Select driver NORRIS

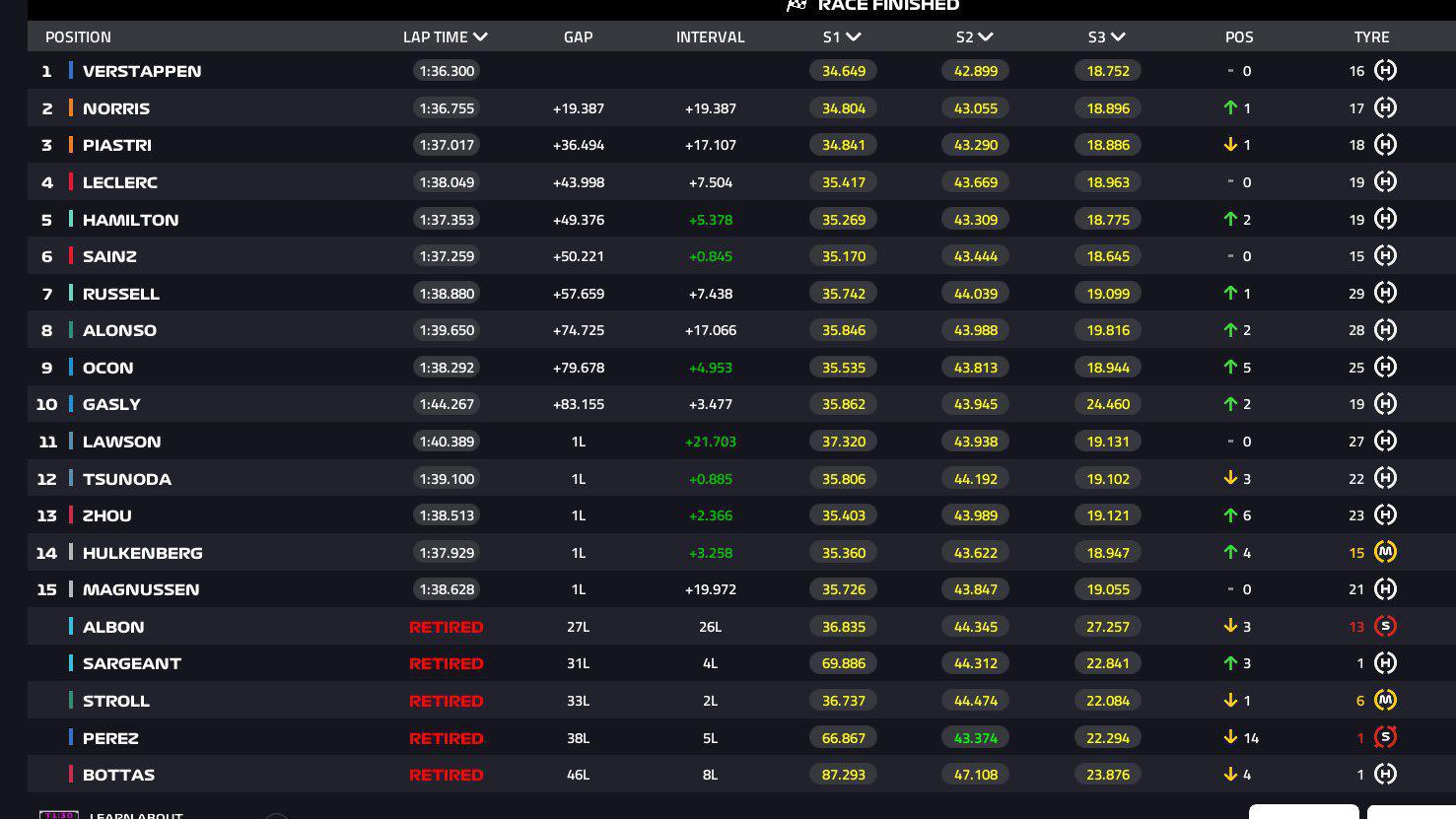coord(116,108)
